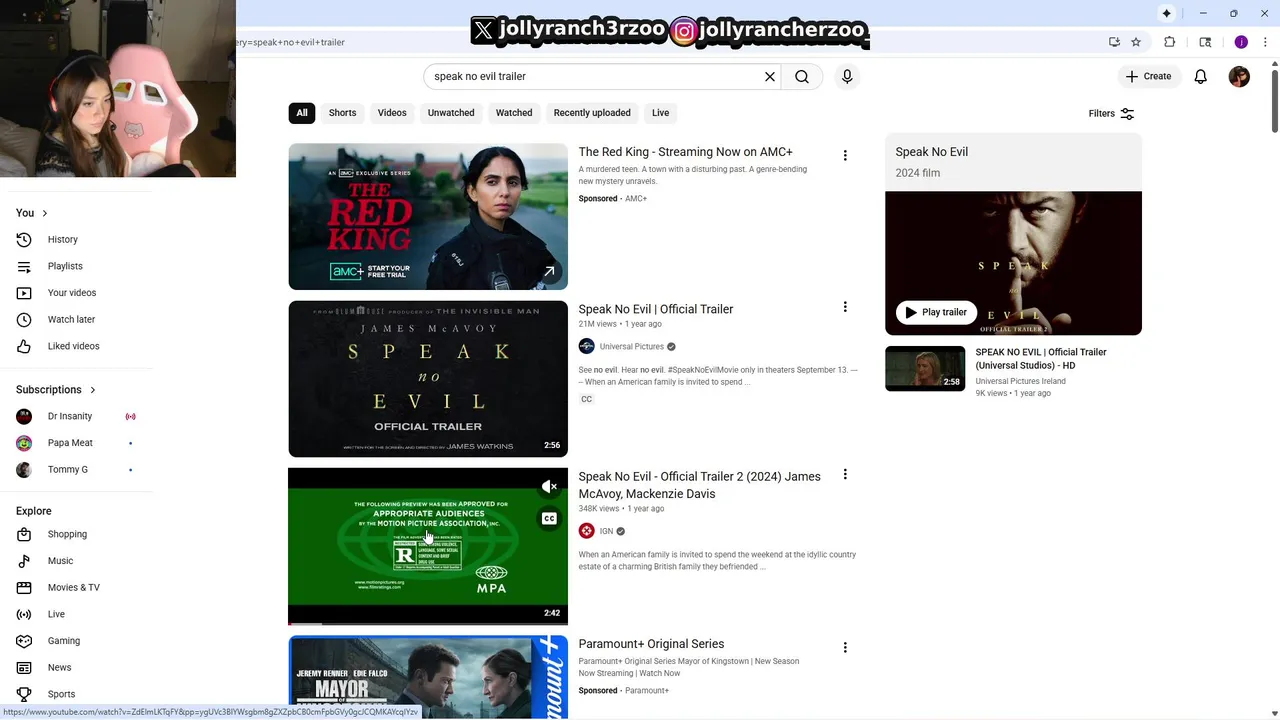The height and width of the screenshot is (720, 1280).
Task: Select the Watched filter chip
Action: pos(514,113)
